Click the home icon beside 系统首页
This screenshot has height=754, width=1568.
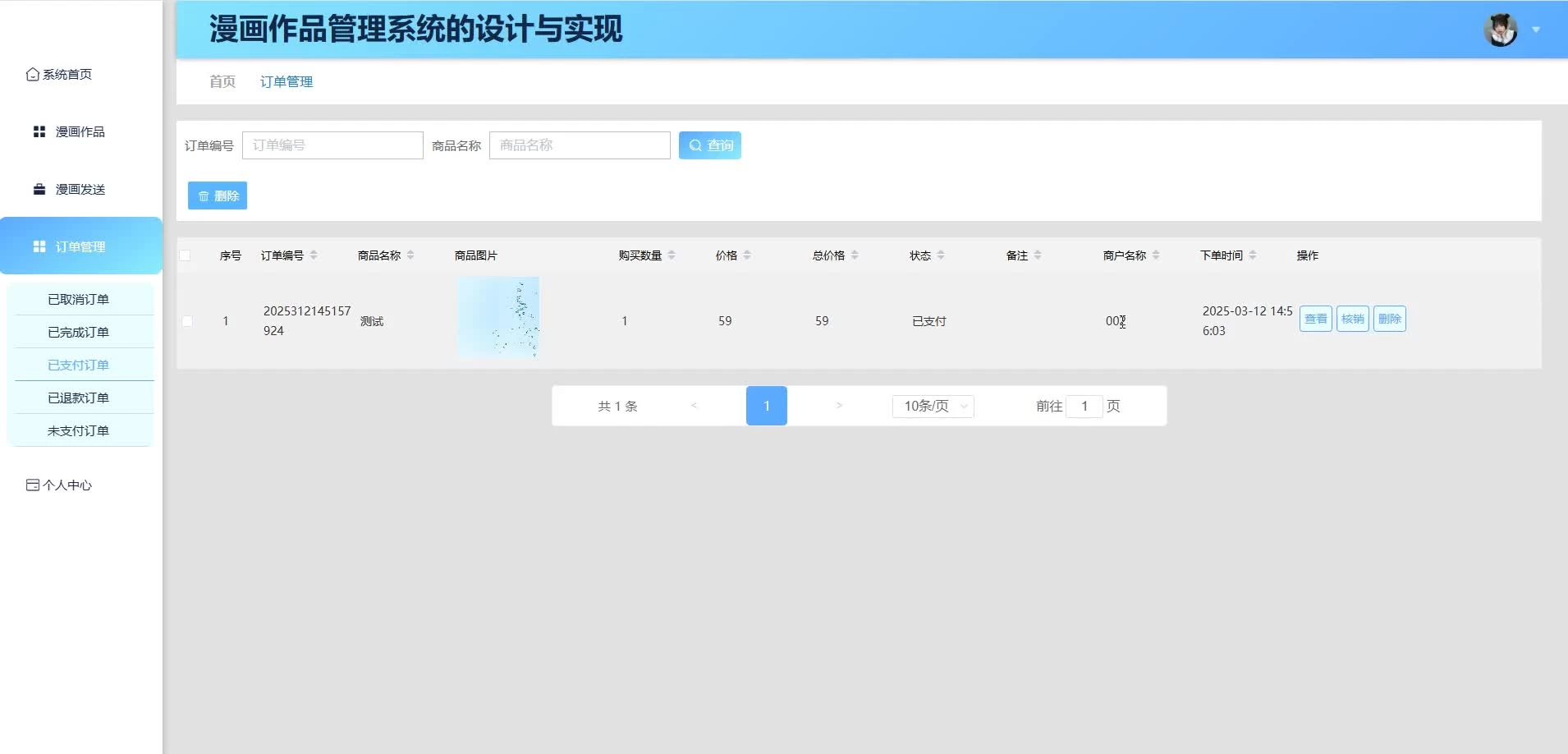(x=33, y=75)
